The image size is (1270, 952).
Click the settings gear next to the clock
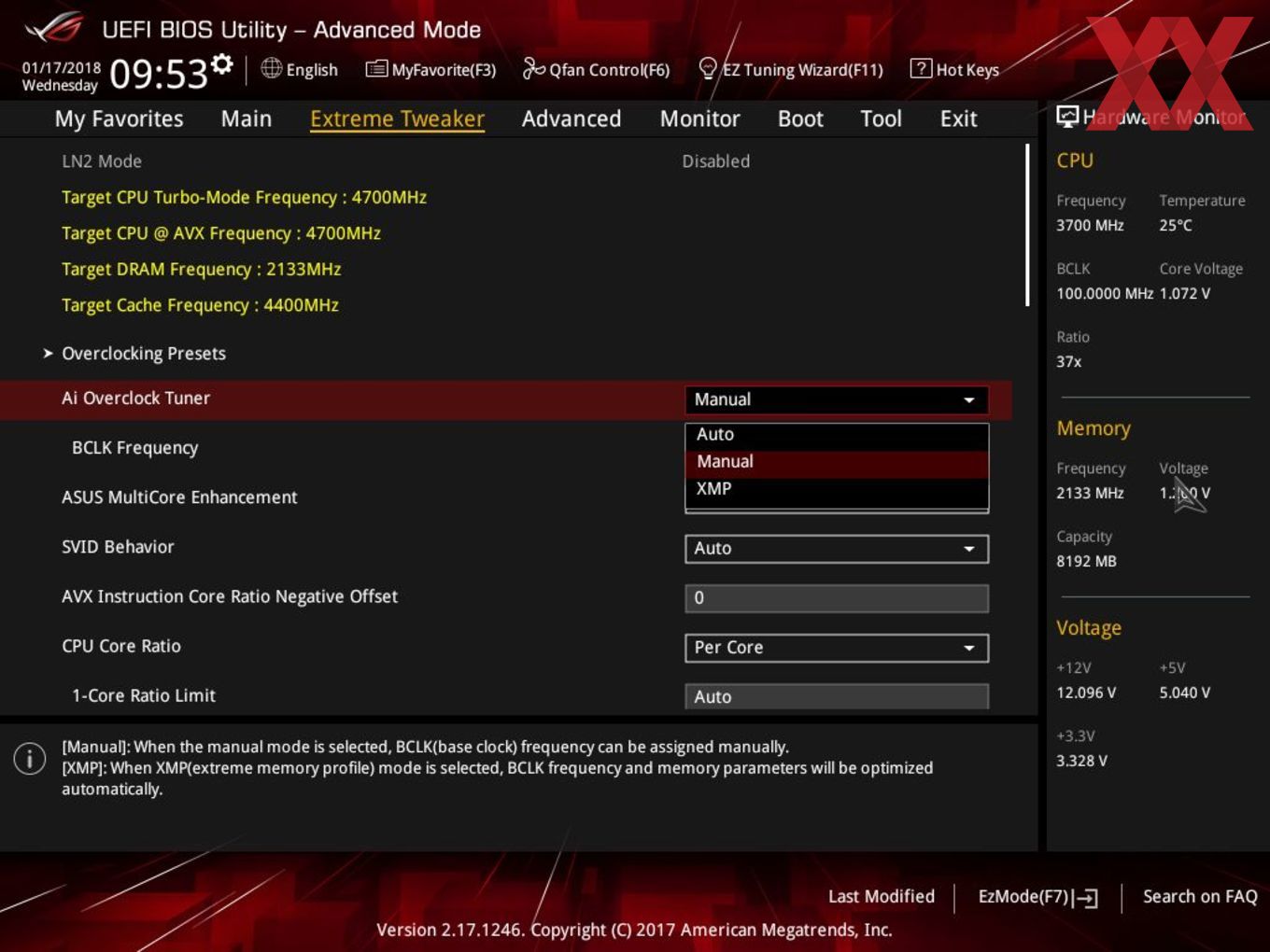click(221, 63)
